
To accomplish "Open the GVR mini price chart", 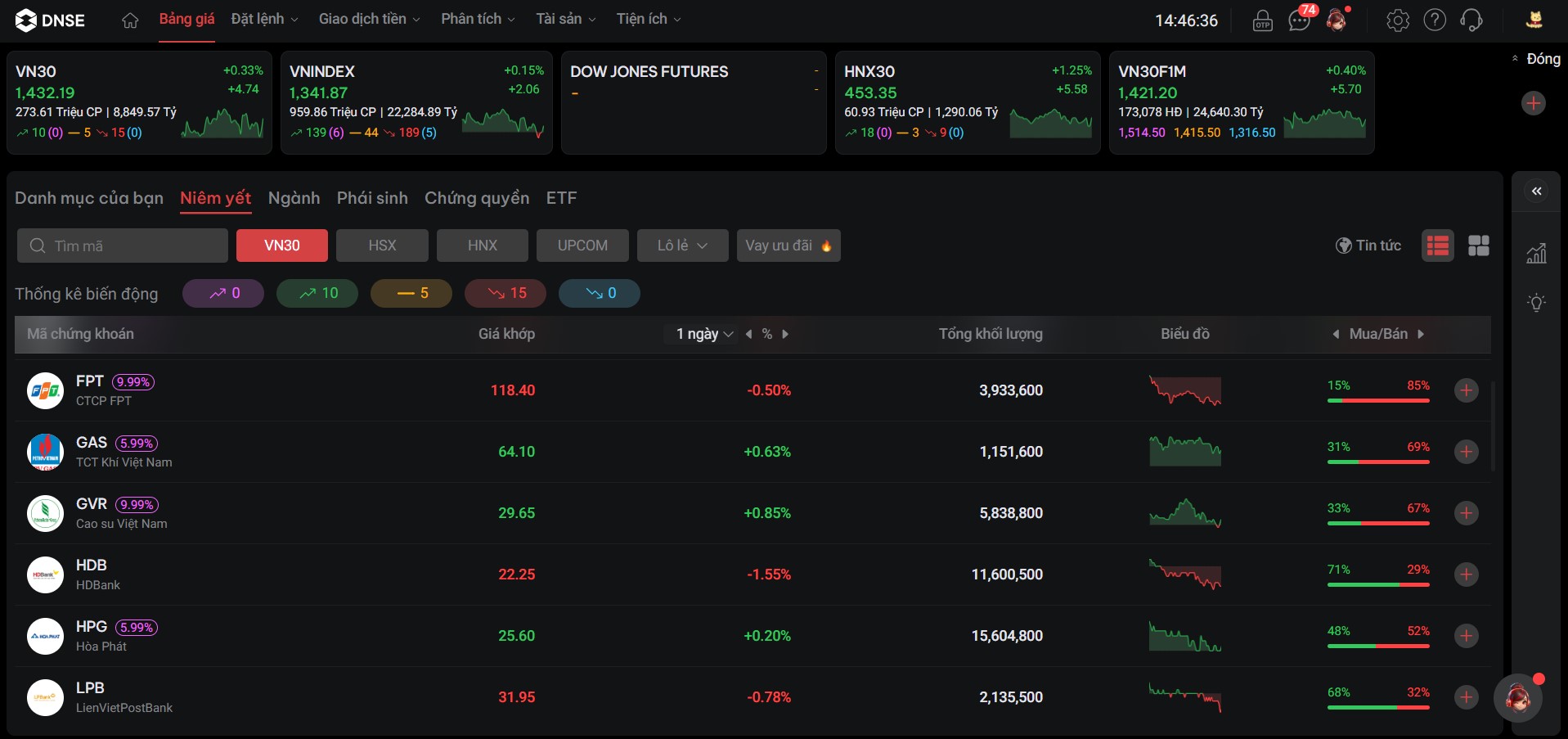I will 1185,513.
